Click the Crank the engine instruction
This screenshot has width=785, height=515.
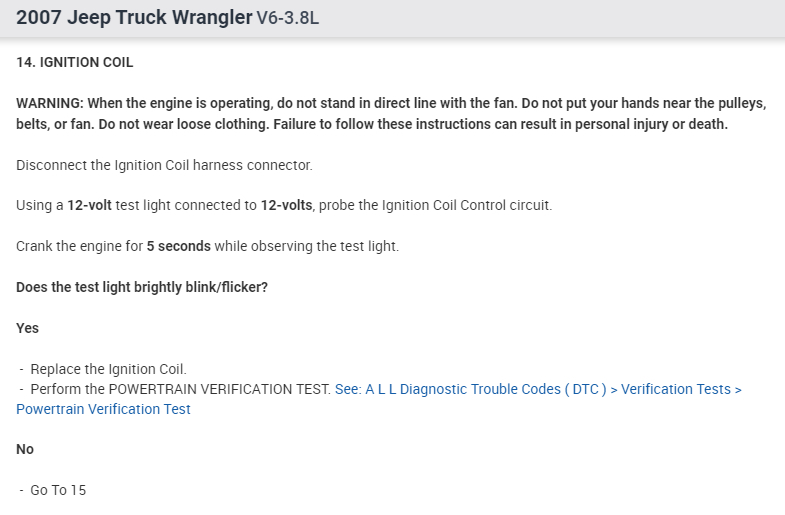point(78,246)
